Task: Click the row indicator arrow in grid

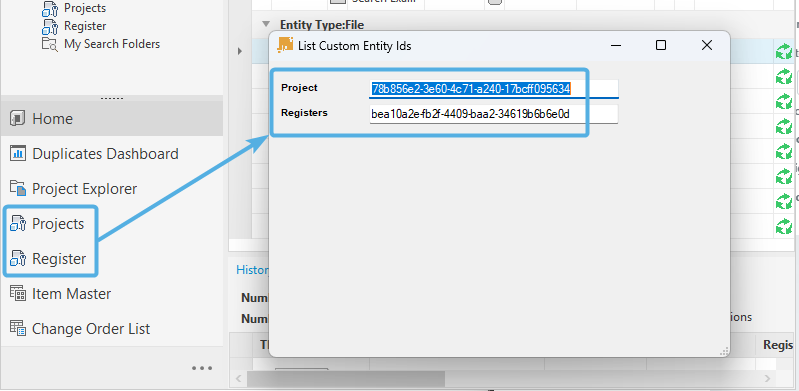Action: point(240,51)
